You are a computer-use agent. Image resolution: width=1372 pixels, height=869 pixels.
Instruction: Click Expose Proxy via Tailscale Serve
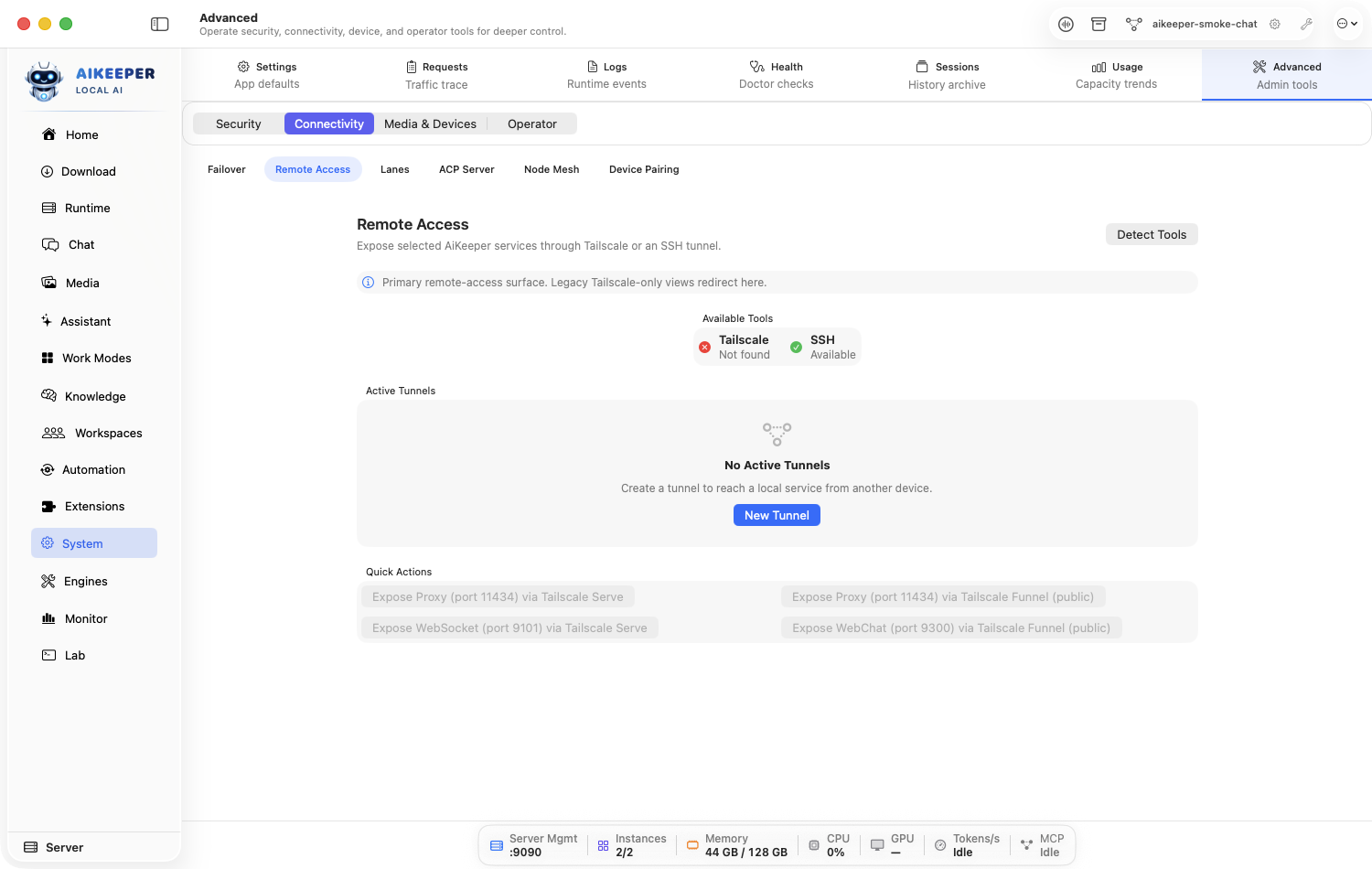498,596
